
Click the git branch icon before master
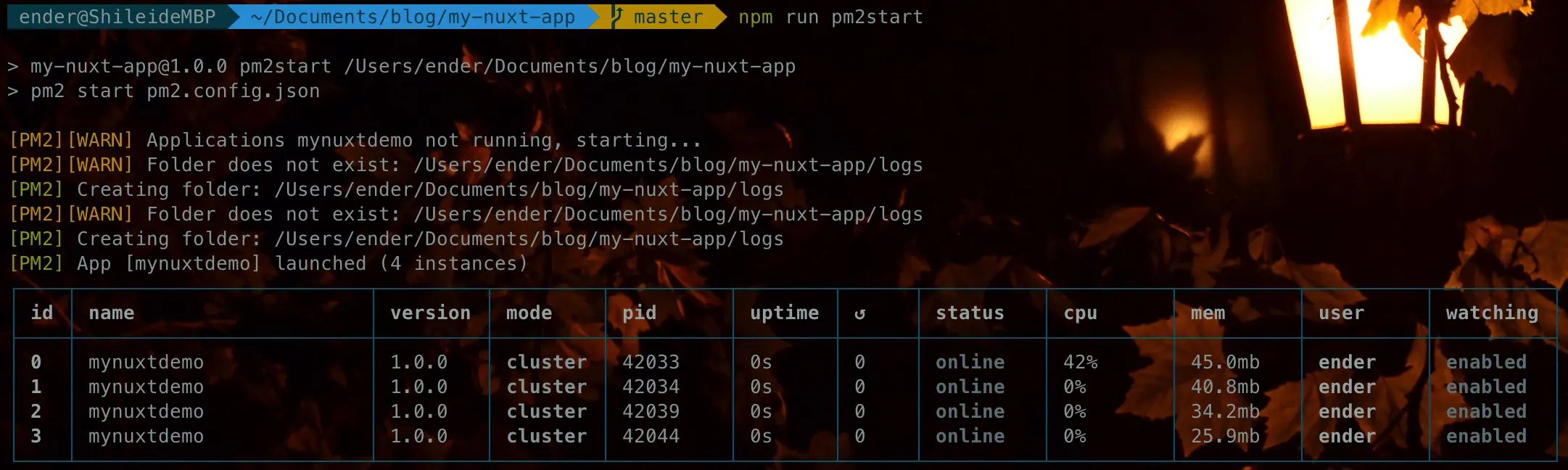[617, 17]
